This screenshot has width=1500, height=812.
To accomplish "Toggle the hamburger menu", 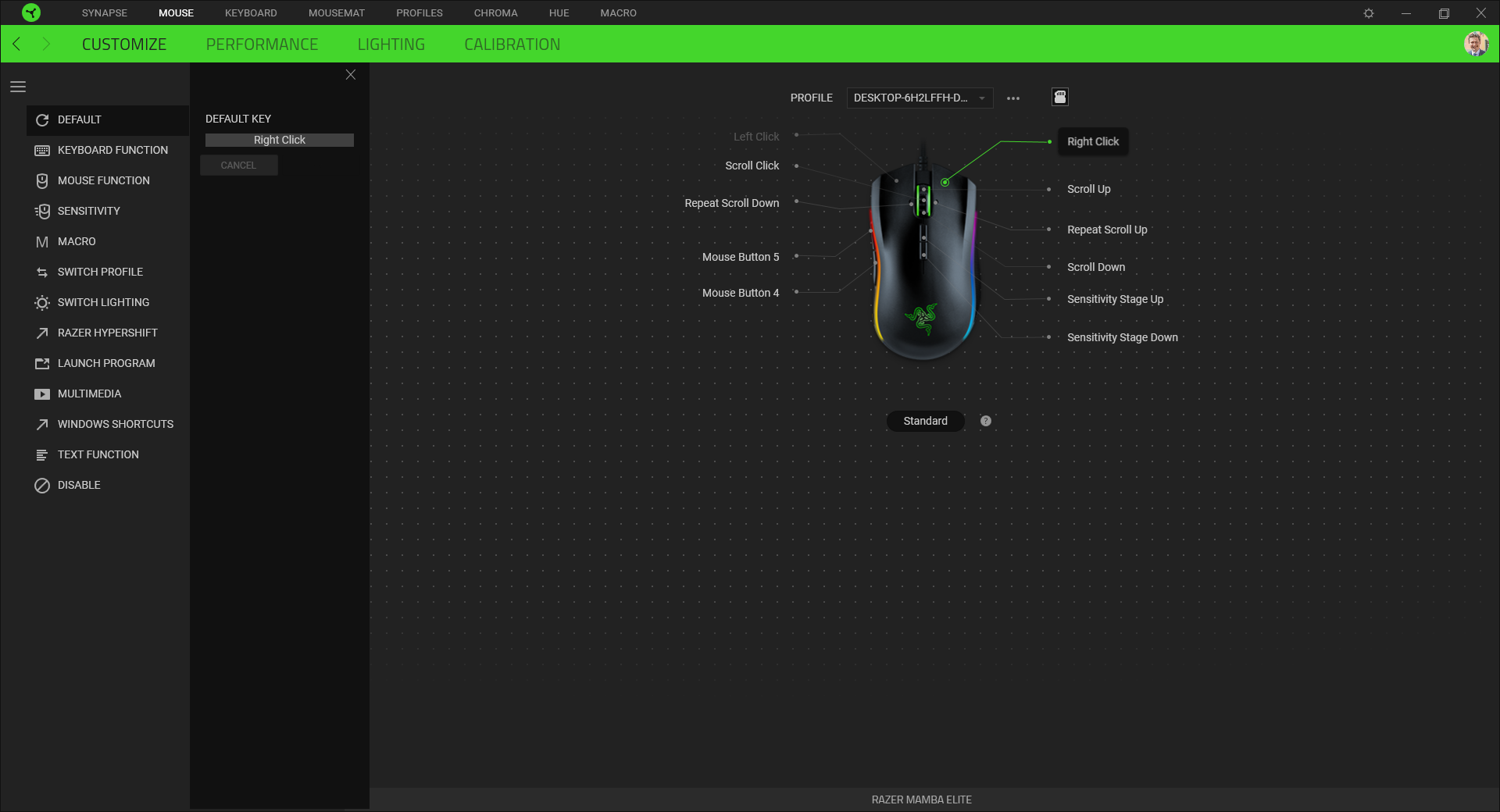I will coord(18,87).
